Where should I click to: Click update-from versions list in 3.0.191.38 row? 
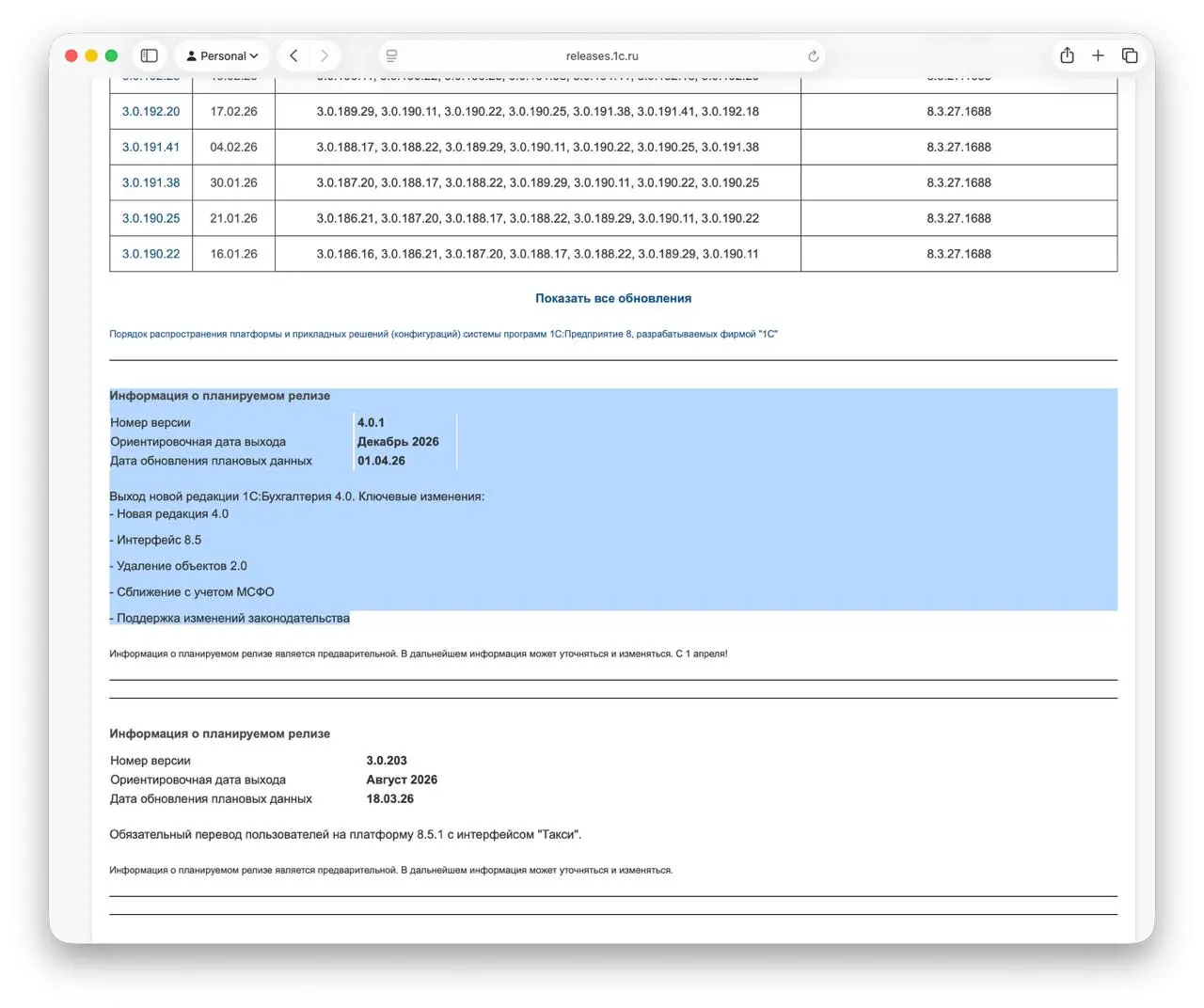(x=538, y=182)
